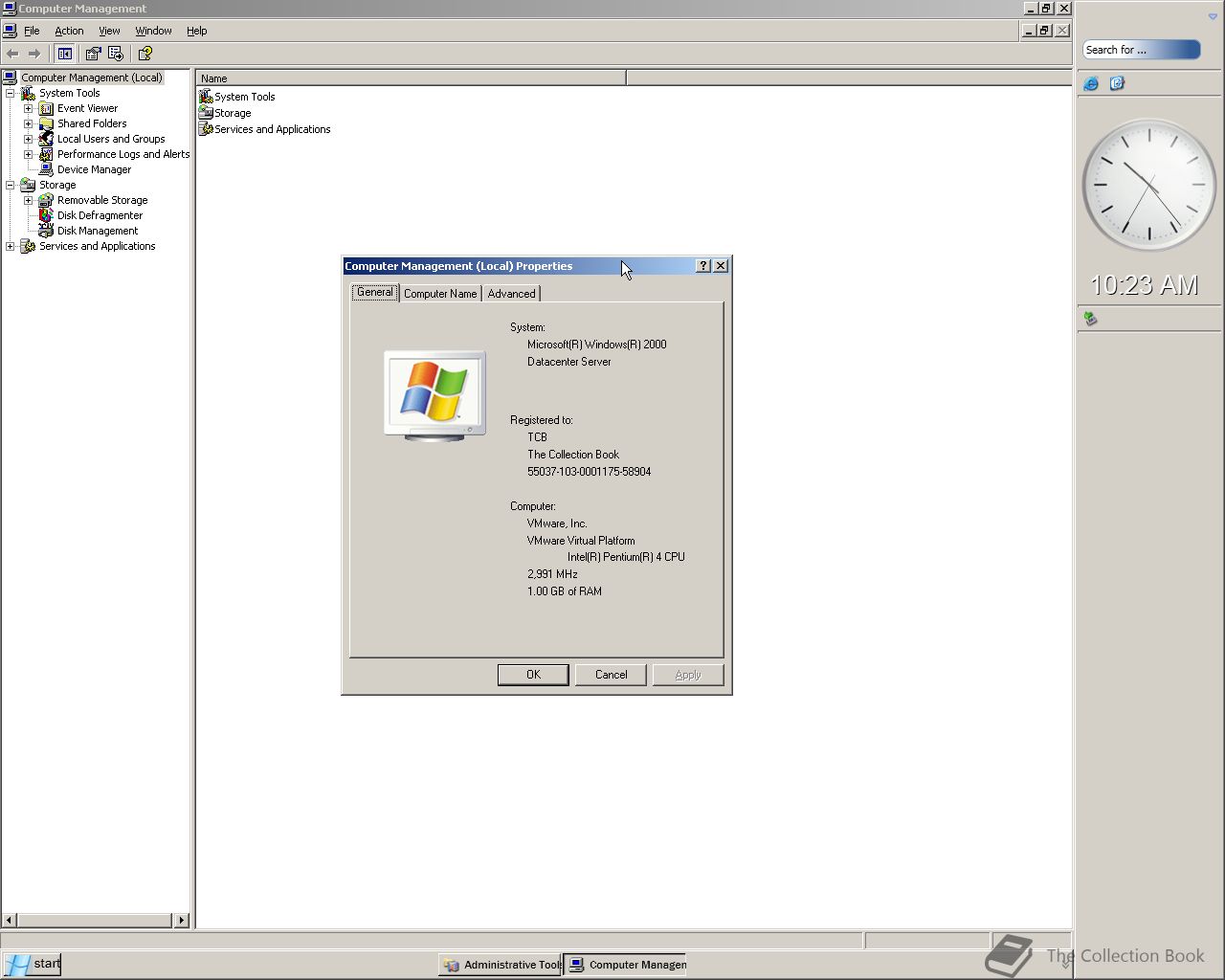1225x980 pixels.
Task: Click the Properties toolbar icon
Action: [93, 54]
